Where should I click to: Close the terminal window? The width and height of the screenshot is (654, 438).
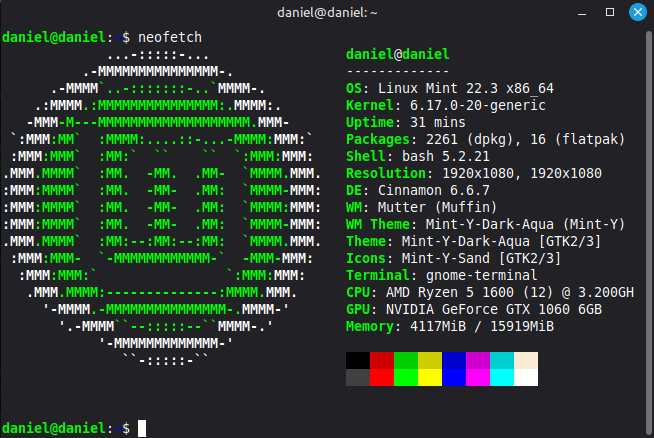tap(638, 12)
